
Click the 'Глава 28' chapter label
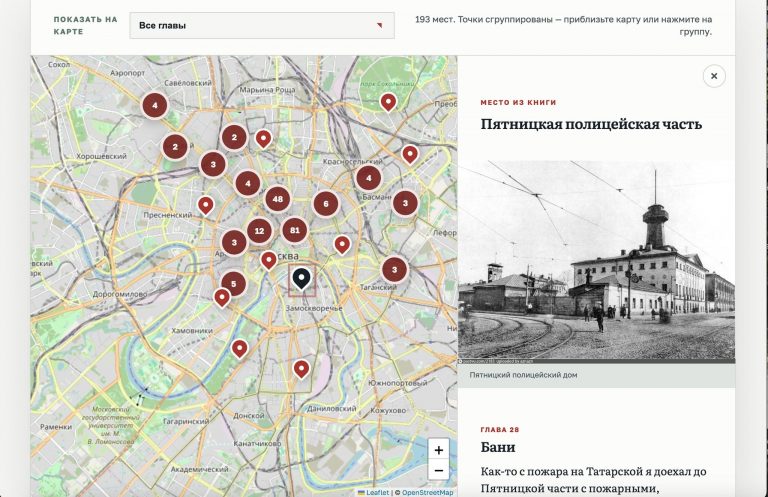click(500, 430)
